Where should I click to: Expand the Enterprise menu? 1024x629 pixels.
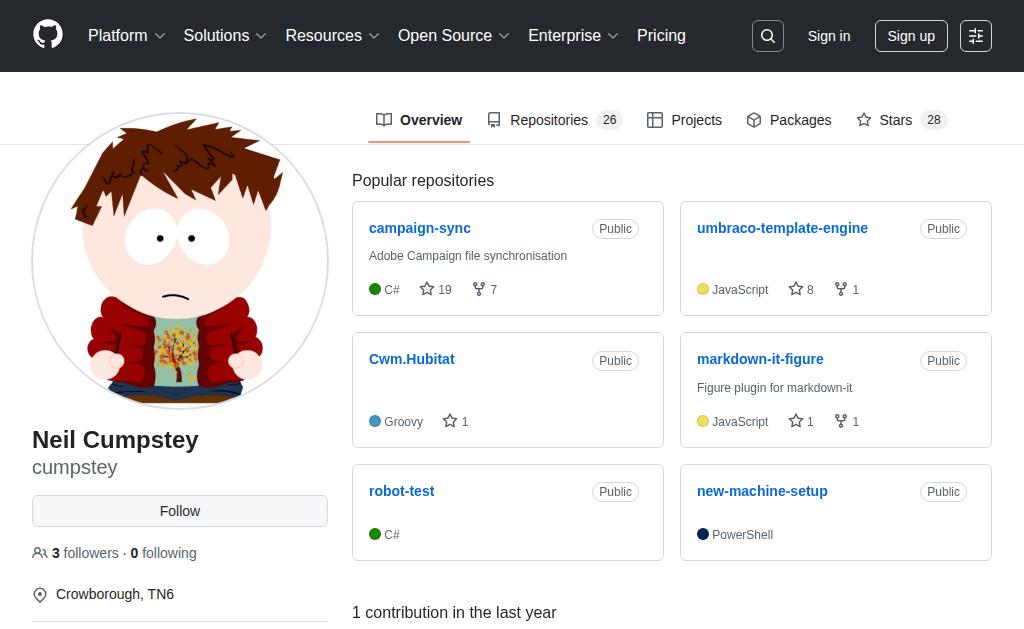pos(573,35)
